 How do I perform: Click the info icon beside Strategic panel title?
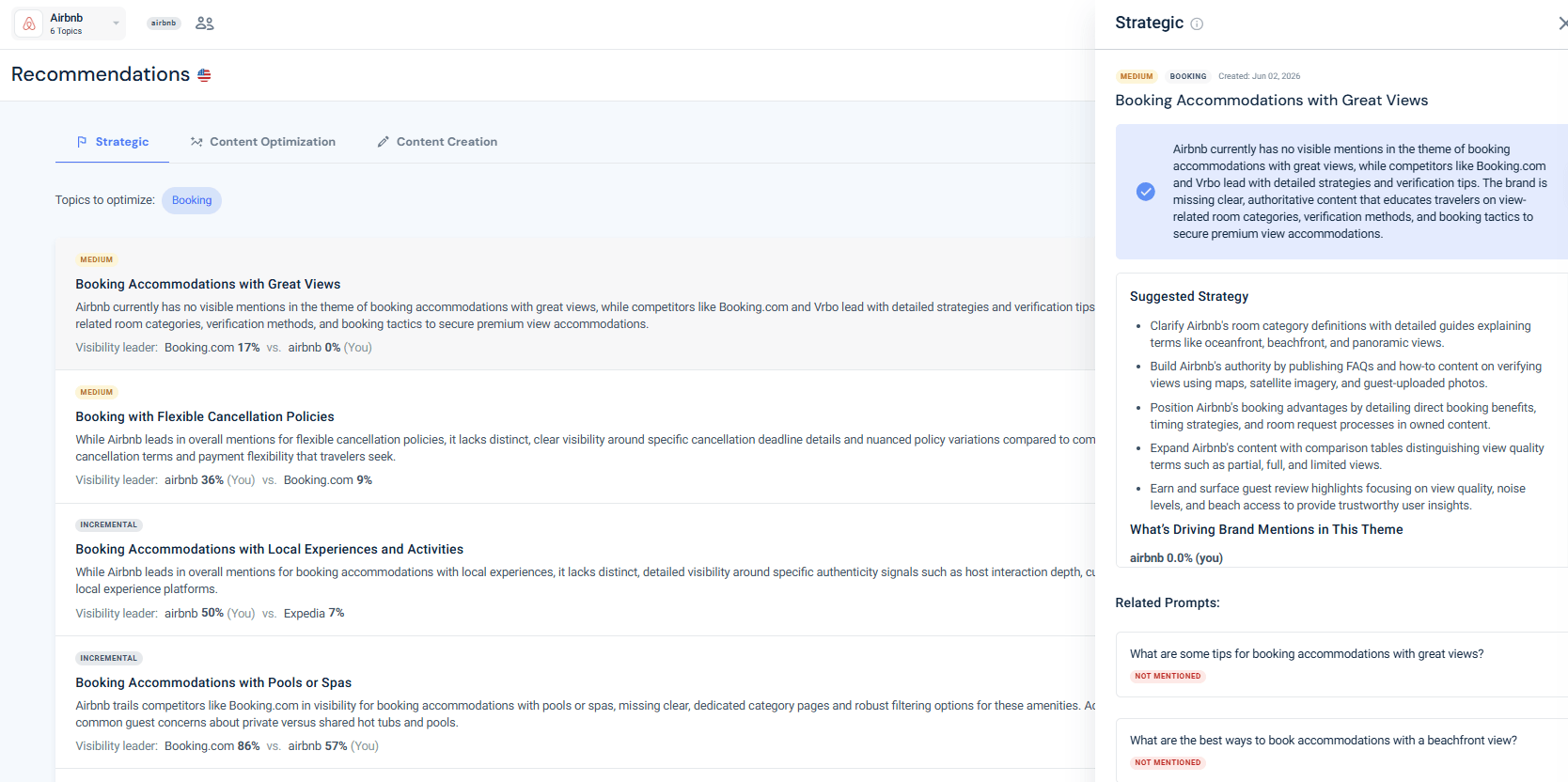click(x=1197, y=24)
